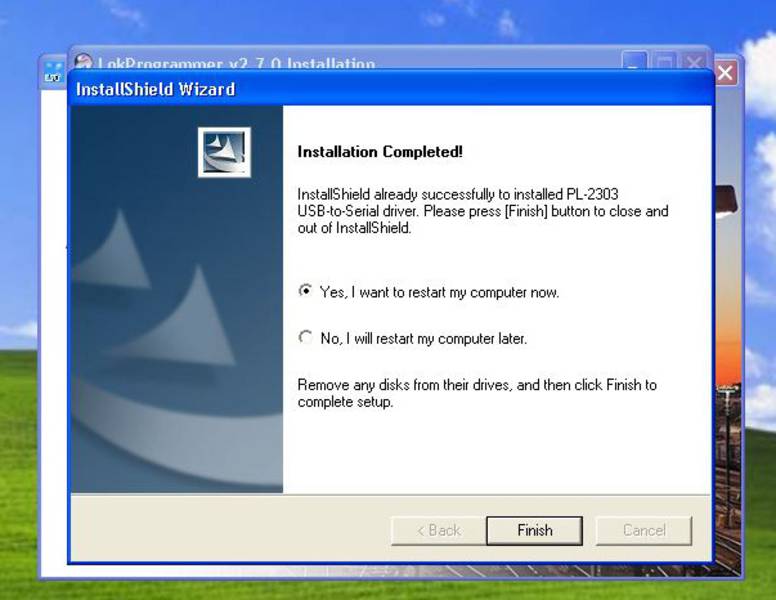Viewport: 776px width, 600px height.
Task: Click the LokProgrammer installation window title icon
Action: 84,61
